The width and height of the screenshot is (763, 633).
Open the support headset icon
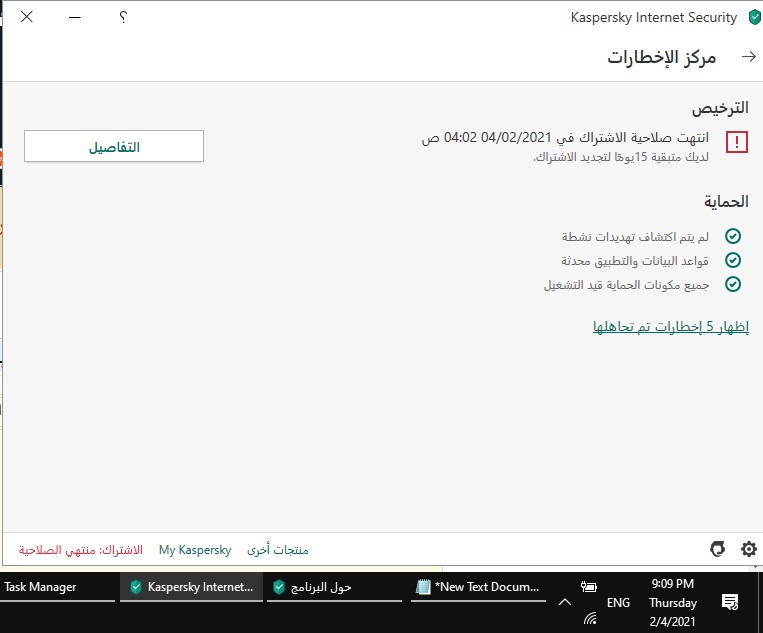[x=717, y=549]
